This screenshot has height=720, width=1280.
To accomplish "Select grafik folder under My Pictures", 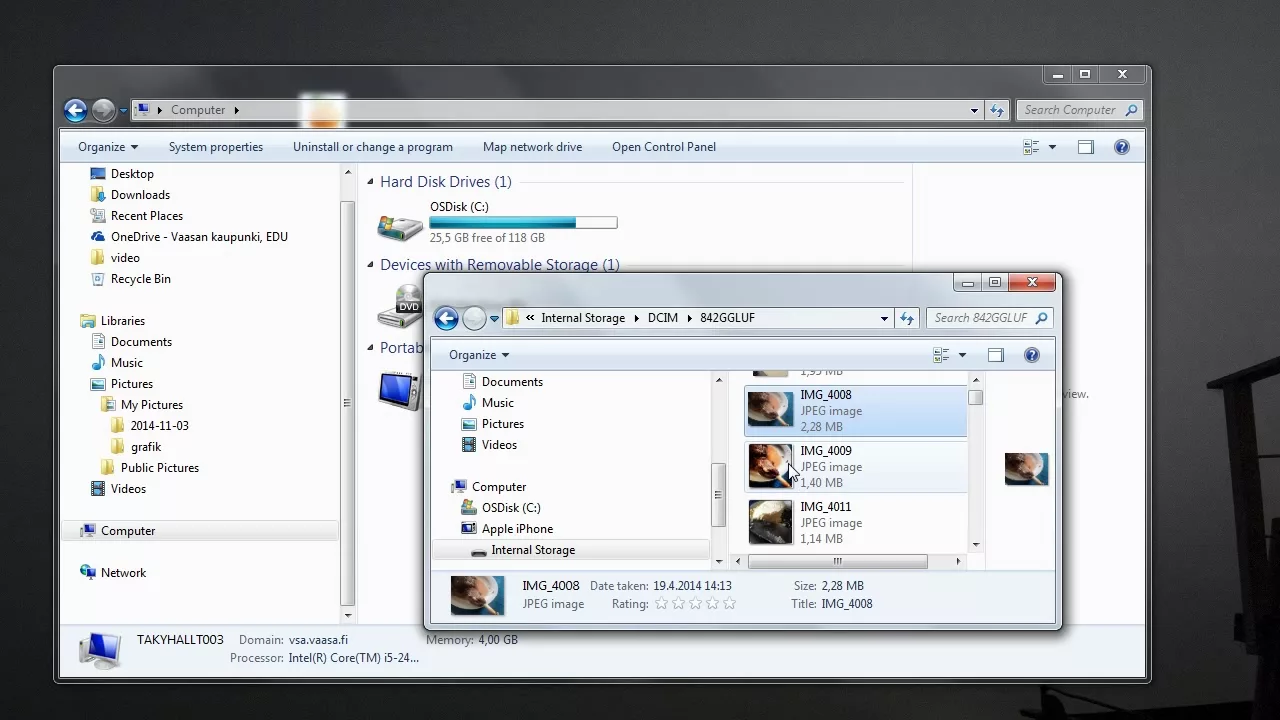I will (146, 447).
